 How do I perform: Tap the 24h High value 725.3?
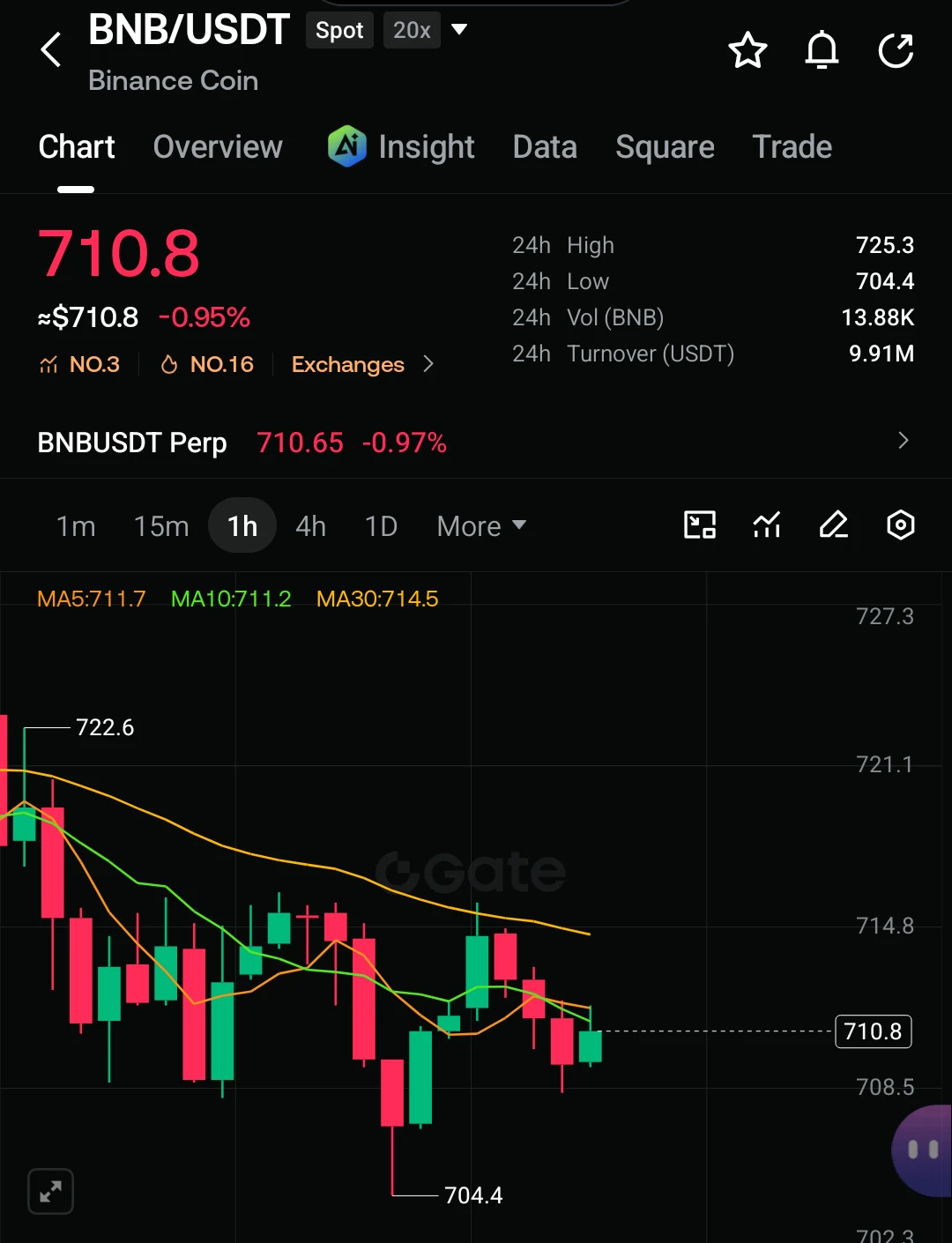(x=885, y=245)
